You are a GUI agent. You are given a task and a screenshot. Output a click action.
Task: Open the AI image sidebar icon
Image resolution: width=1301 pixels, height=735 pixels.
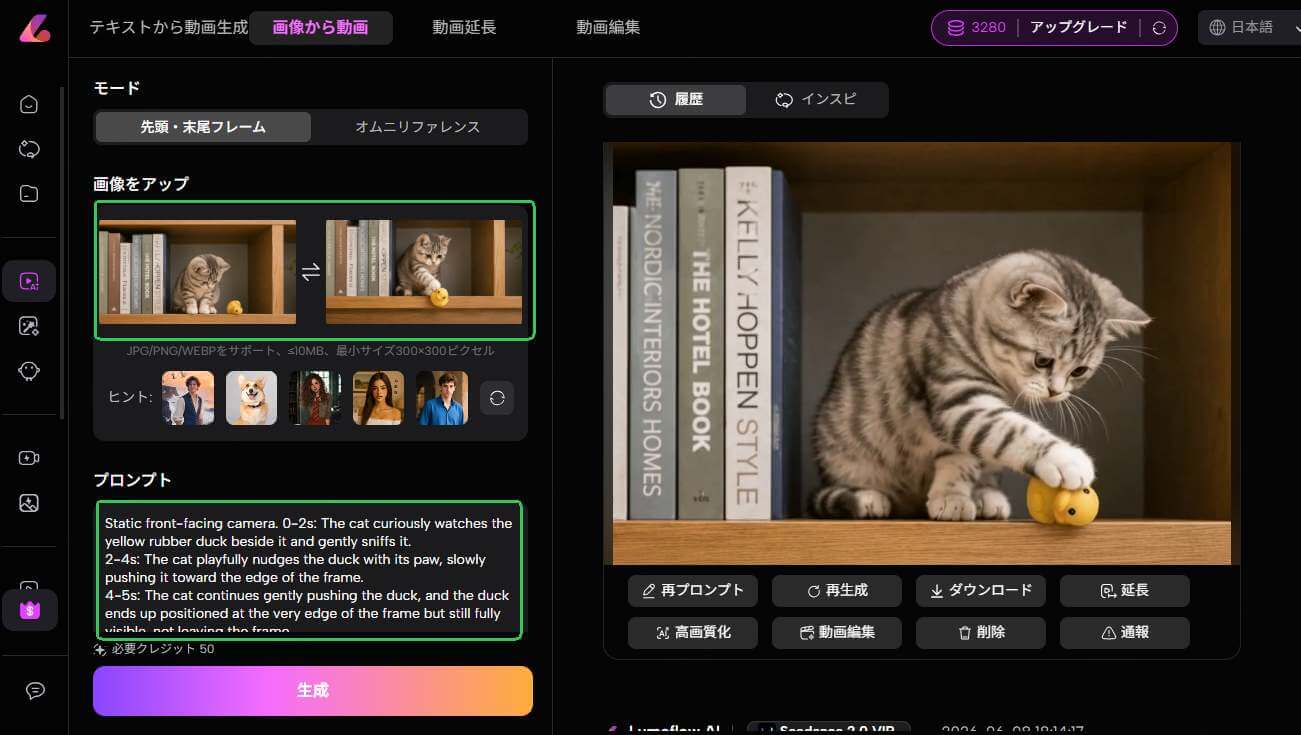click(29, 326)
